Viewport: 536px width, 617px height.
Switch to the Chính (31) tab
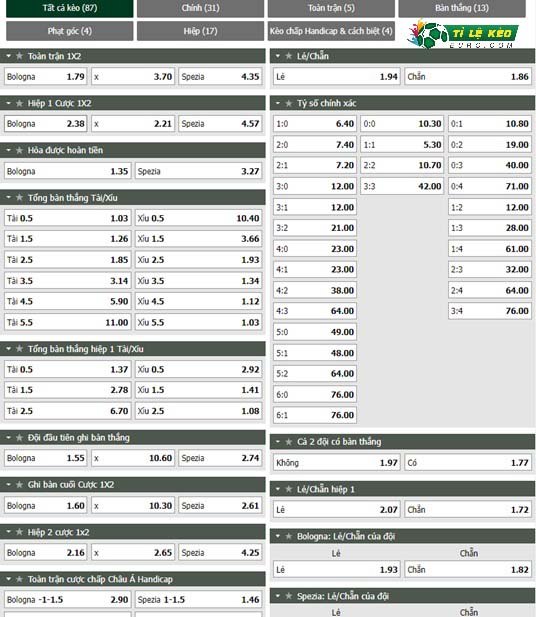(x=200, y=8)
